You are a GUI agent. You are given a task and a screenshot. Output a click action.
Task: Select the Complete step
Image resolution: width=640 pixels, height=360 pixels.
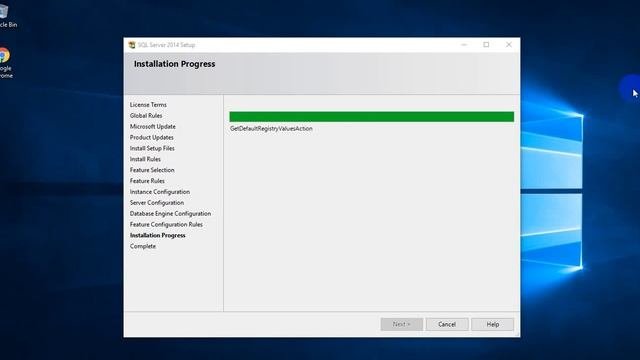[142, 246]
